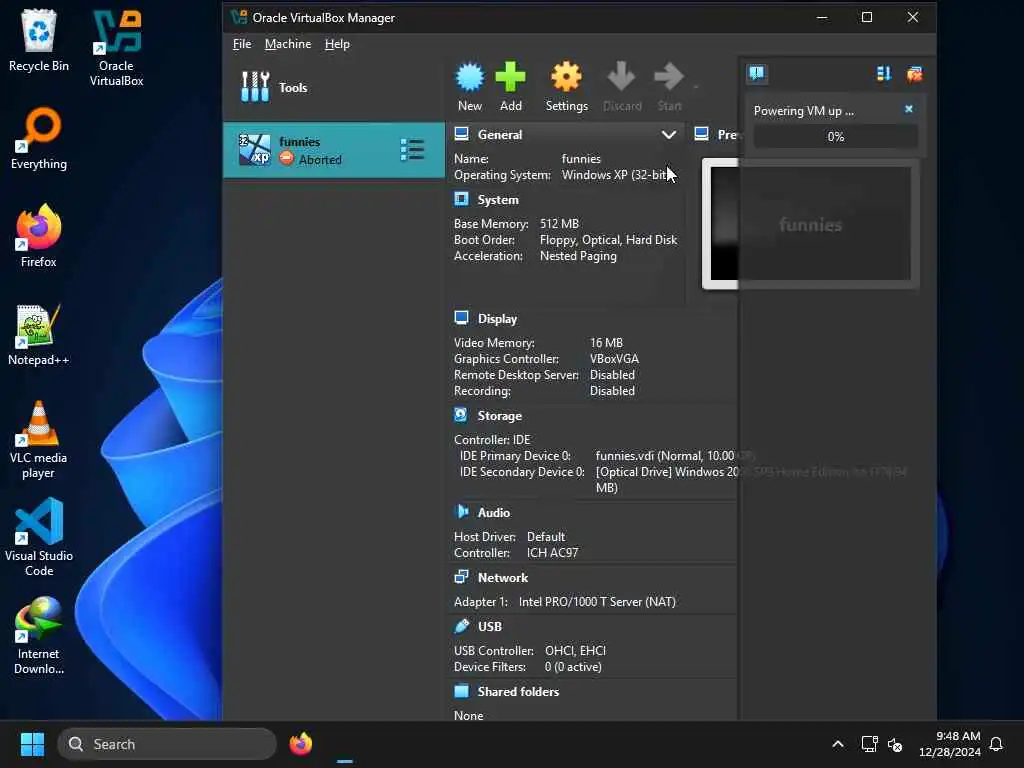The height and width of the screenshot is (768, 1024).
Task: Click the 0% power-up progress bar
Action: pos(835,136)
